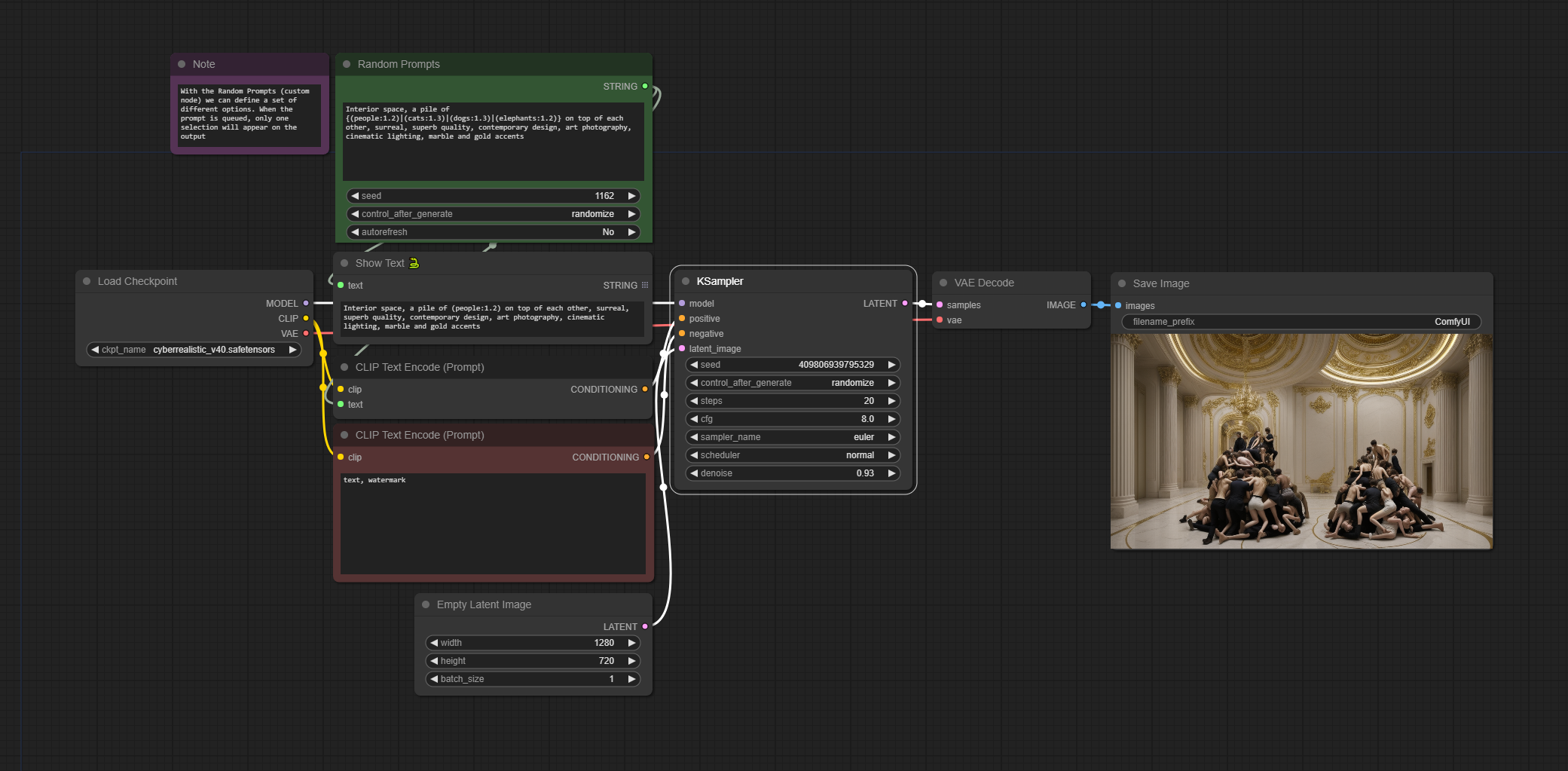Increase denoise value with right arrow
This screenshot has height=771, width=1568.
[892, 473]
